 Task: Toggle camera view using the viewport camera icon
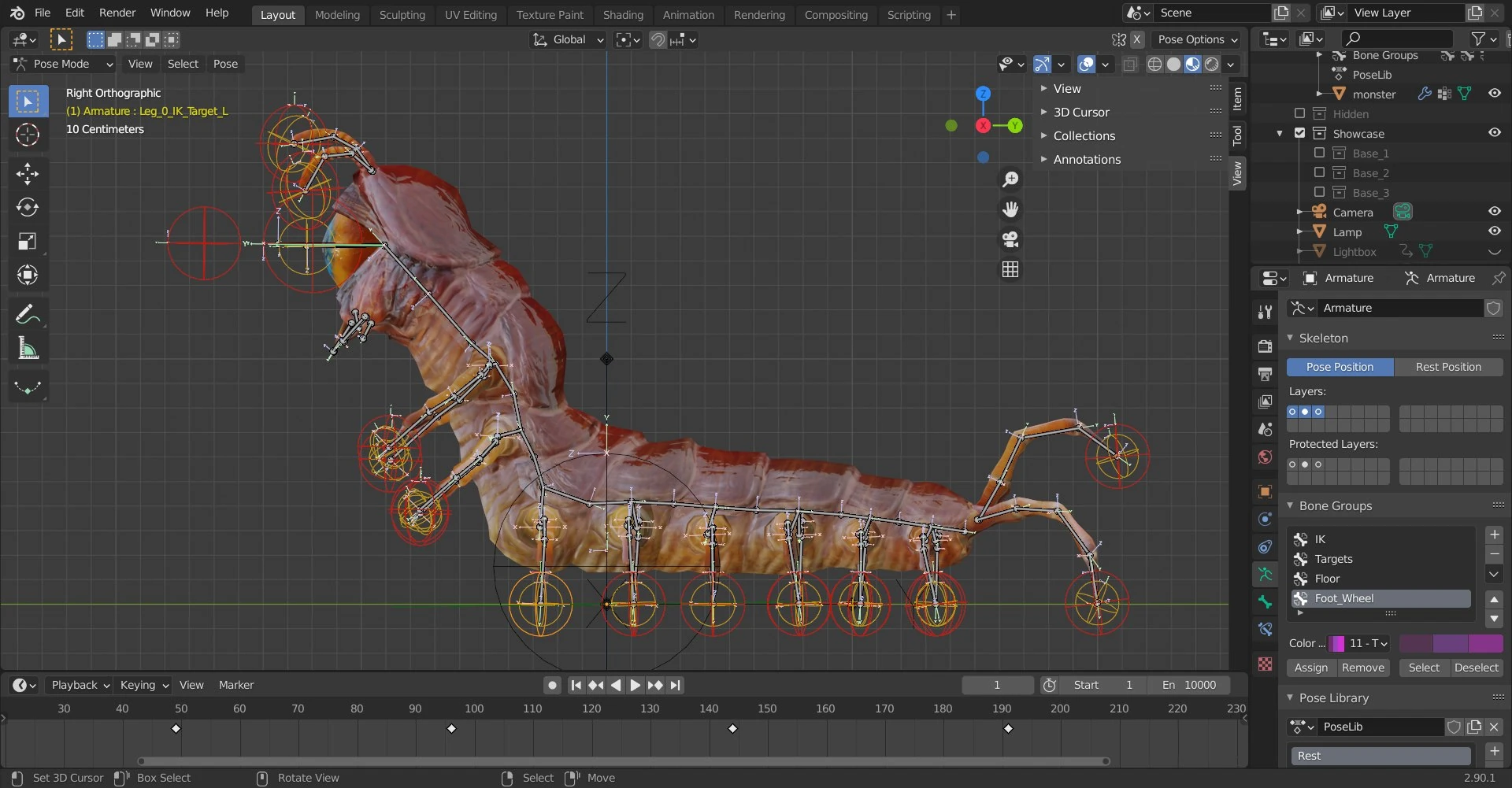point(1010,239)
